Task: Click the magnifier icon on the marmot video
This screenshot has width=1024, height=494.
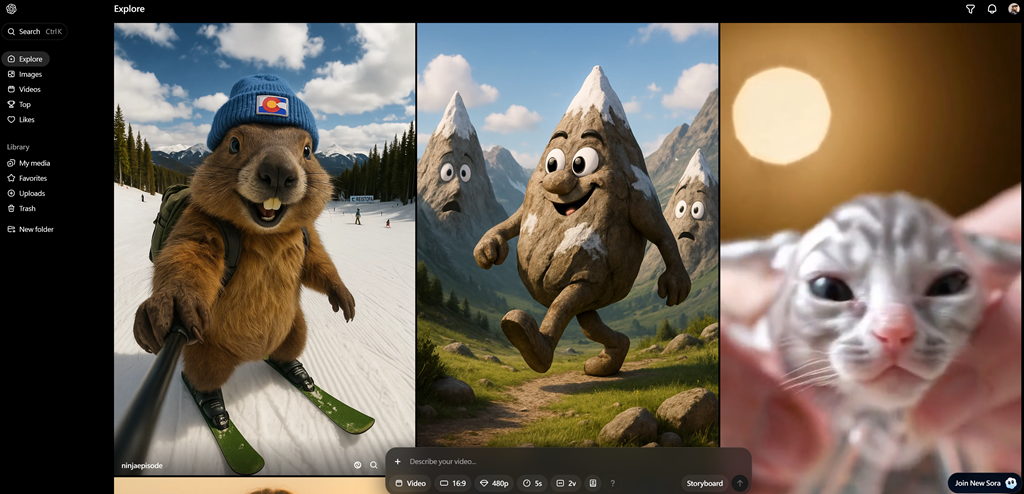Action: (374, 465)
